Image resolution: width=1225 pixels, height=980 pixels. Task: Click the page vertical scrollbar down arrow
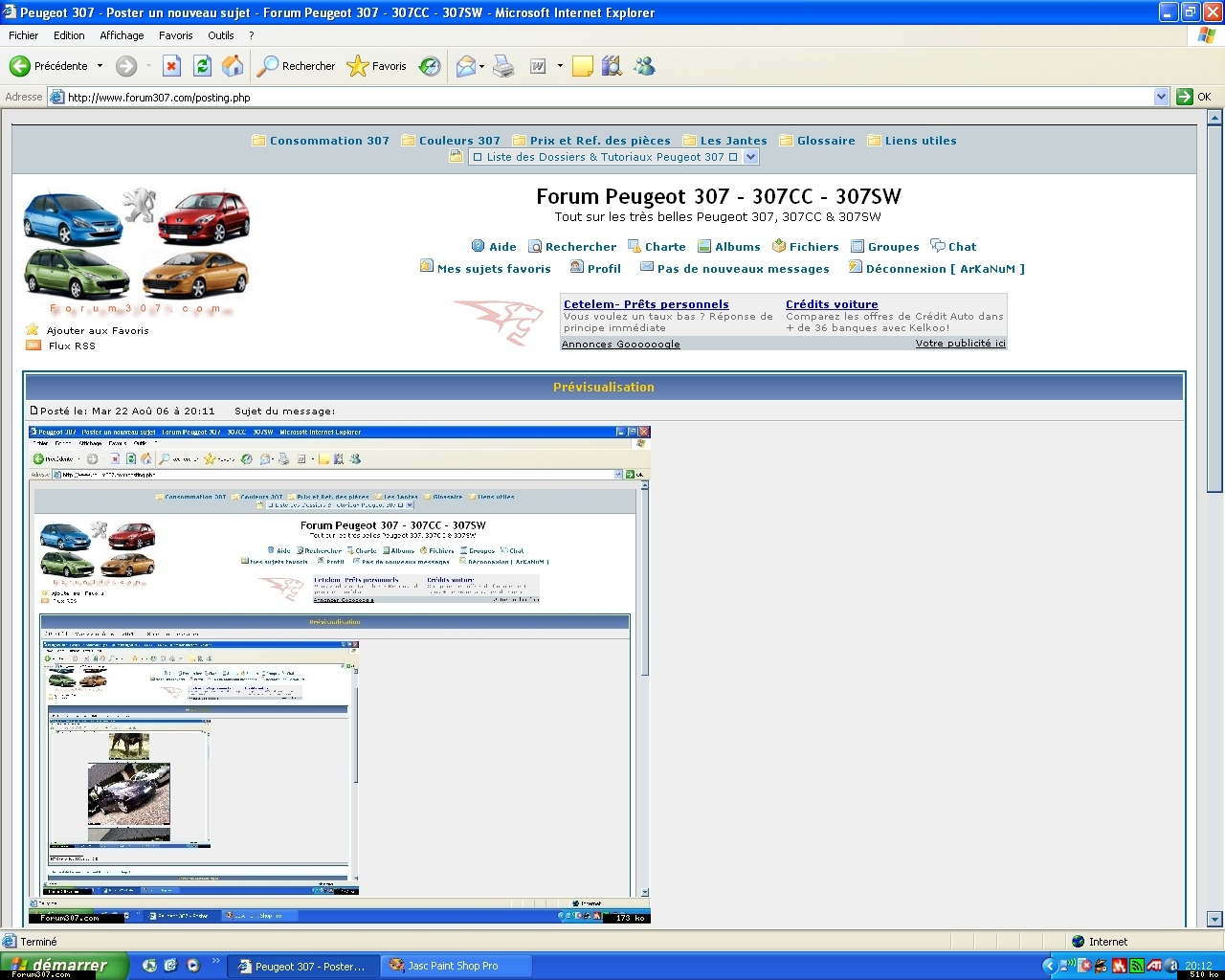(x=1214, y=919)
